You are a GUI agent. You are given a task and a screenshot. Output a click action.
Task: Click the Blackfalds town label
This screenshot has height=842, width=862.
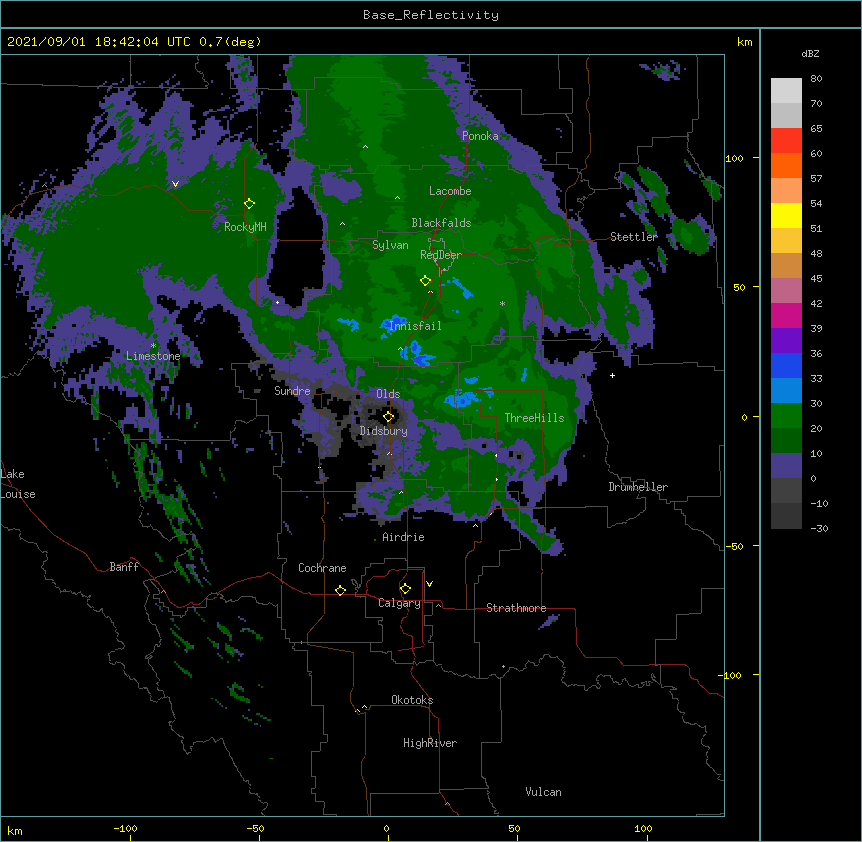coord(441,223)
